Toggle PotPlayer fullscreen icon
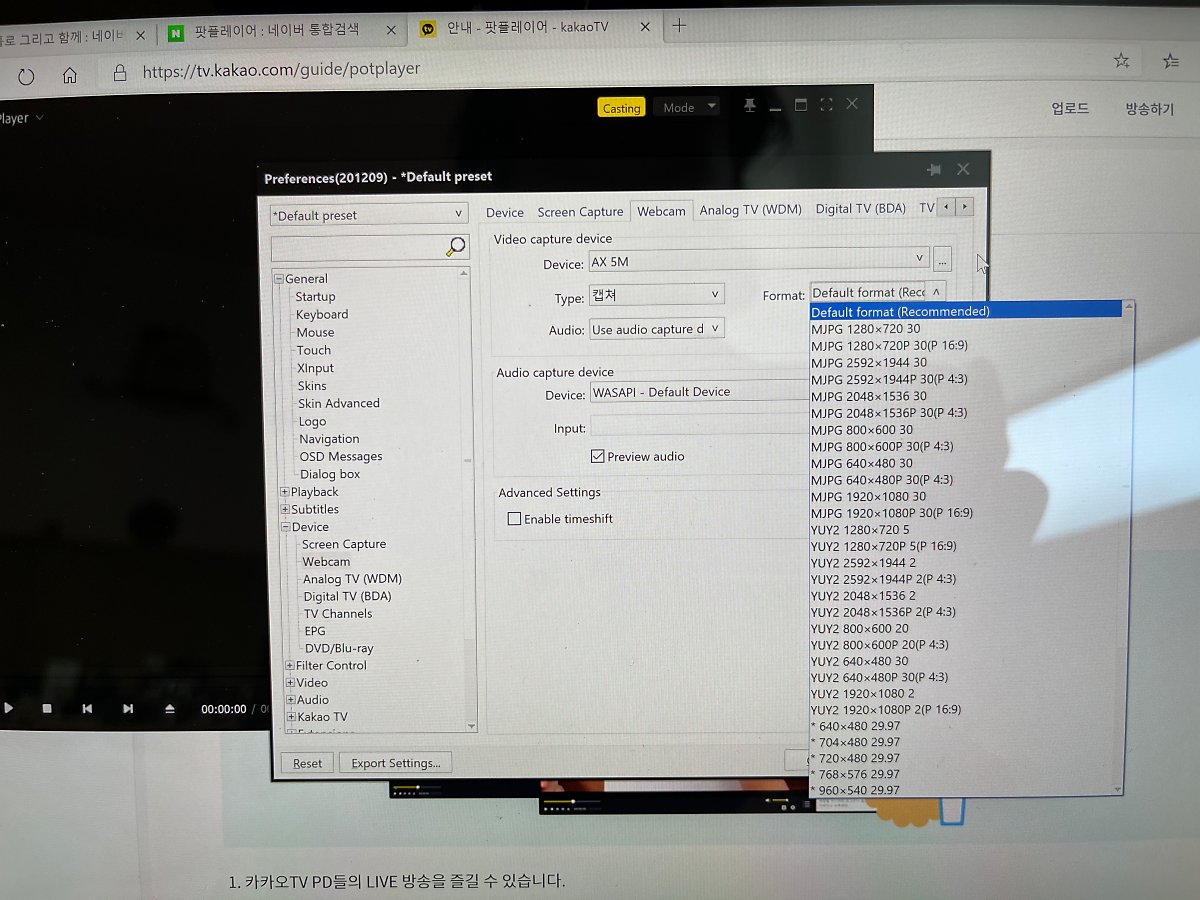This screenshot has height=900, width=1200. coord(826,104)
